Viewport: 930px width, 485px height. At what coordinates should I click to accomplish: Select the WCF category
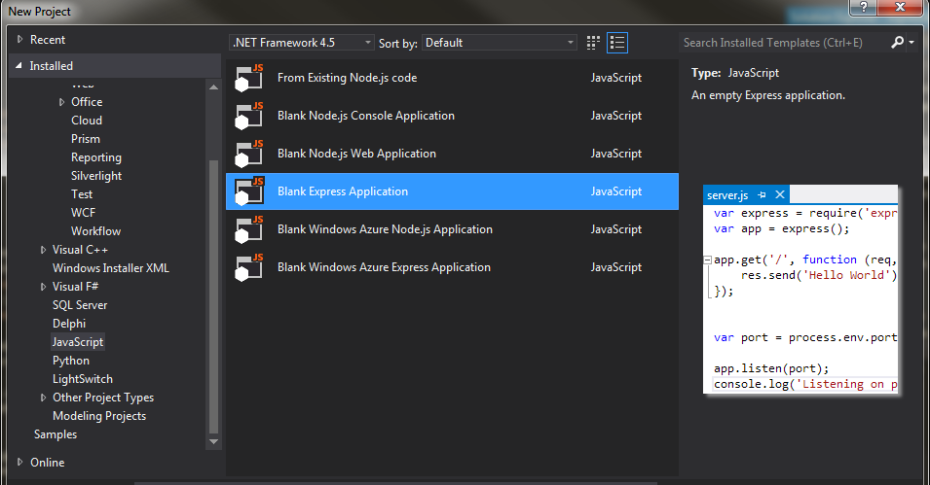coord(83,212)
